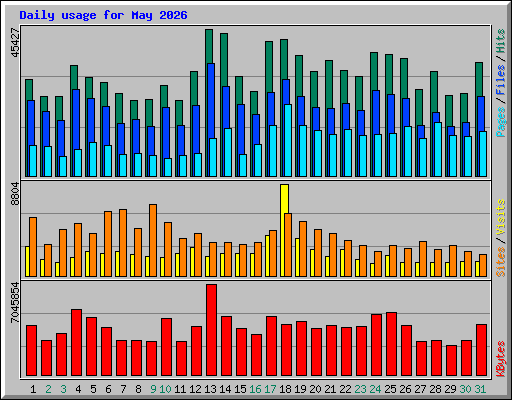Click day 13 on the x-axis

pyautogui.click(x=210, y=389)
